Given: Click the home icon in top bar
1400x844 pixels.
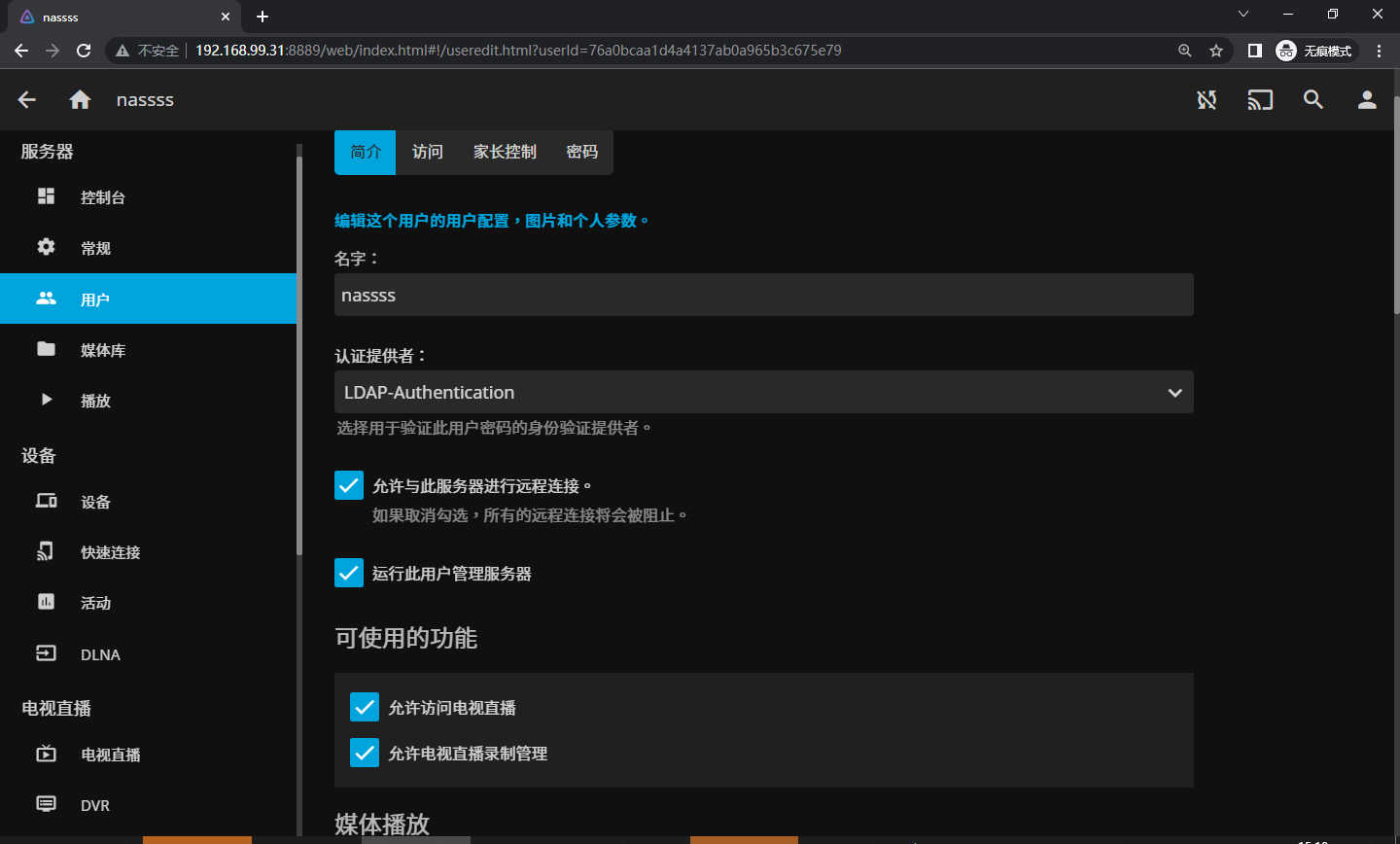Looking at the screenshot, I should coord(80,99).
